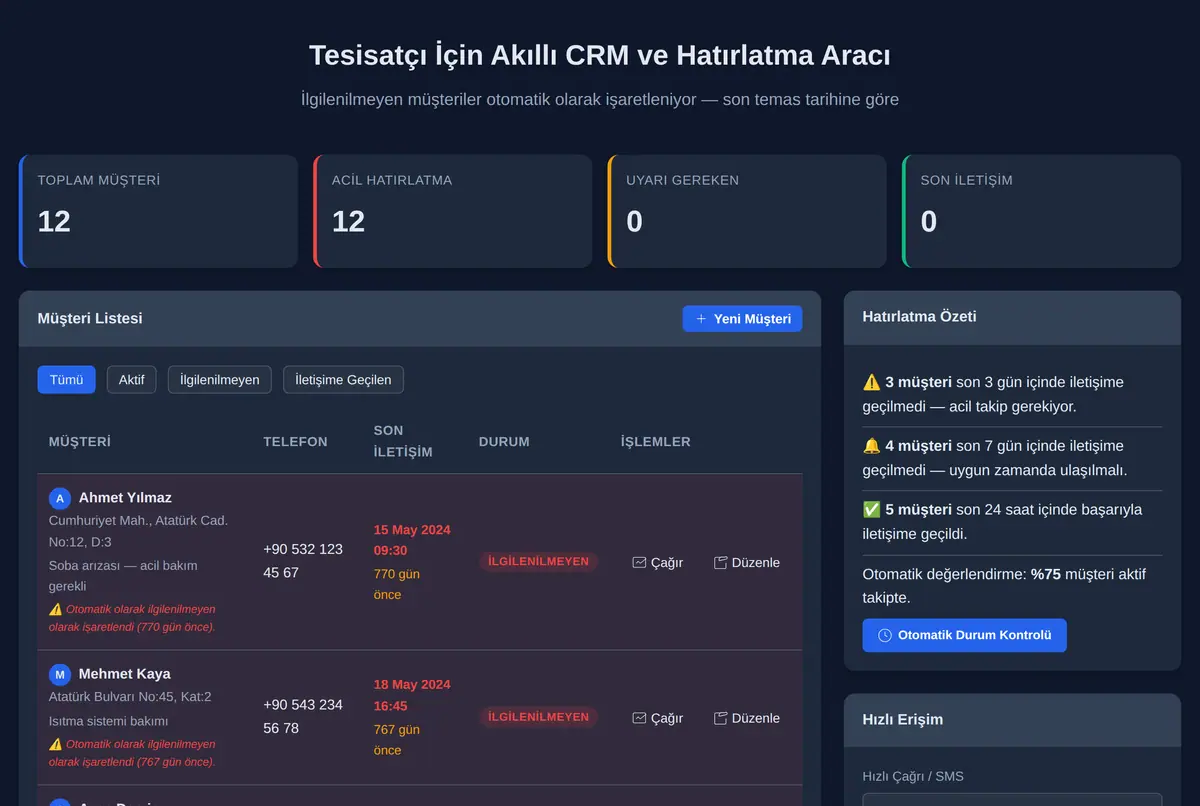Click the Son İletişim column header
Screen dimensions: 1200x806
[403, 441]
